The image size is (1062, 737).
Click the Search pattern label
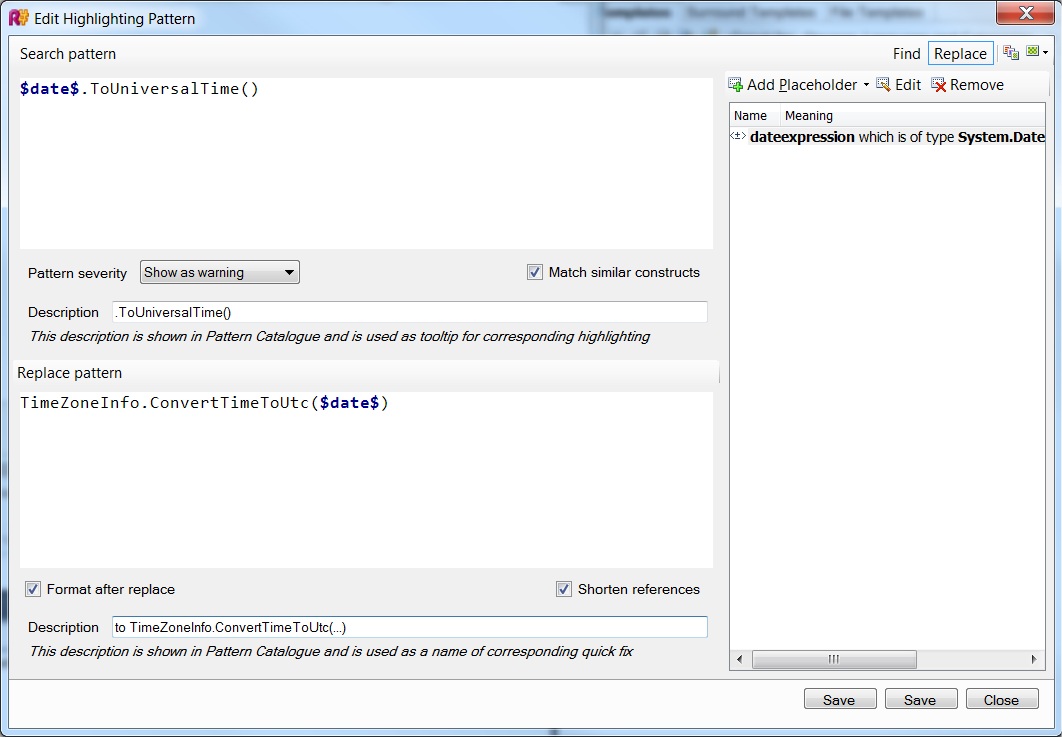[68, 54]
